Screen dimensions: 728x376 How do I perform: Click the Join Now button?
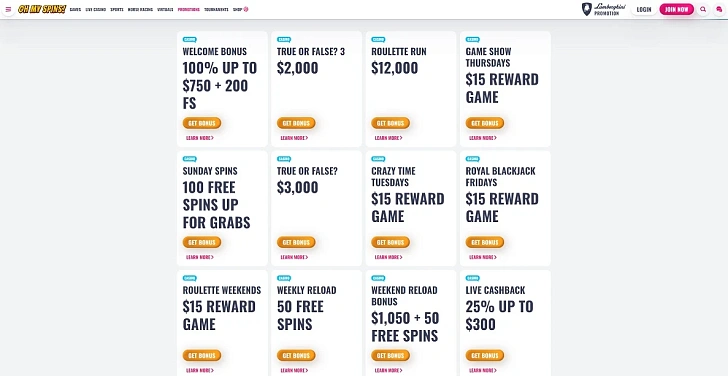tap(676, 9)
